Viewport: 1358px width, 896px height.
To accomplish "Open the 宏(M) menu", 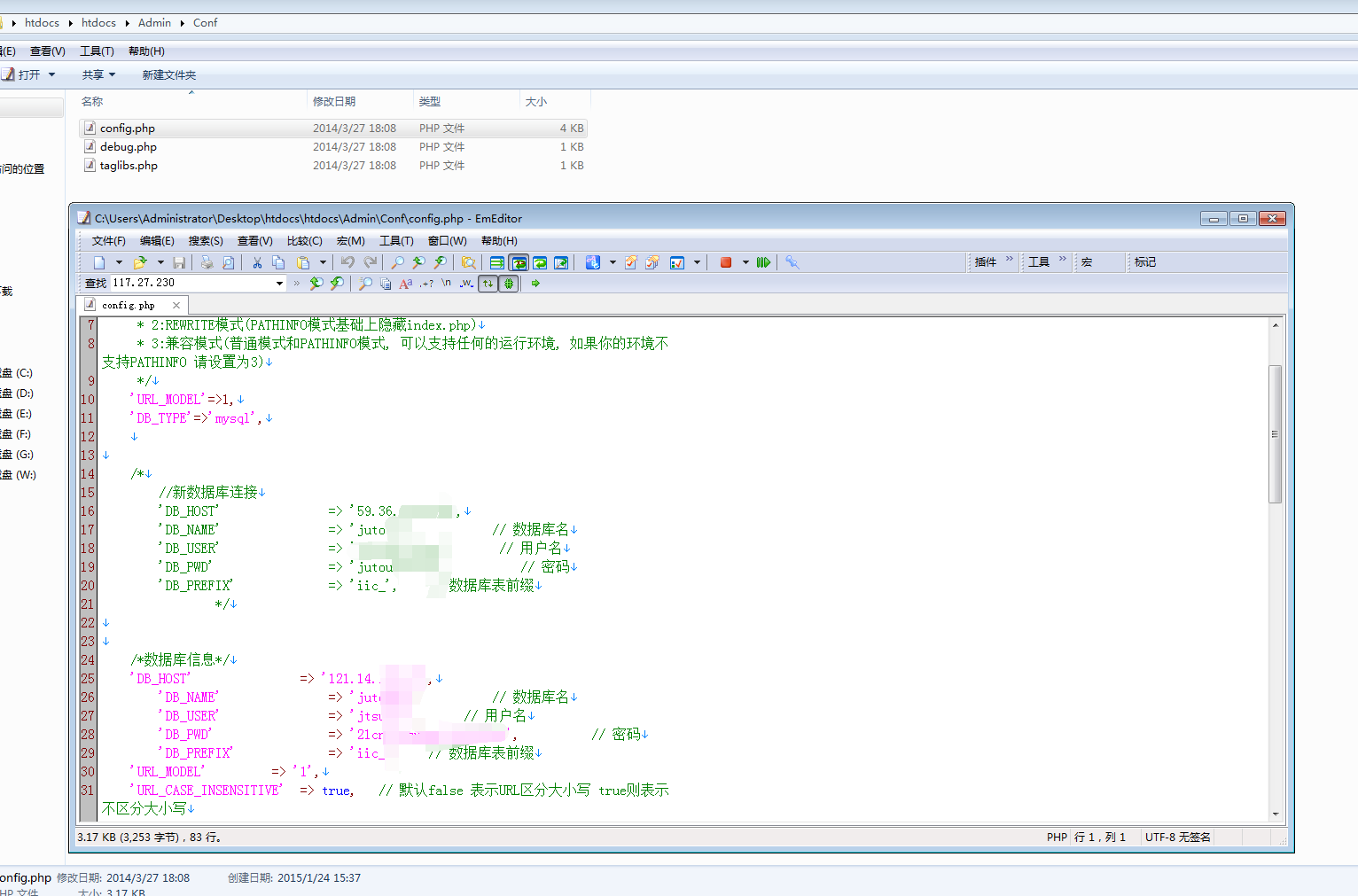I will 351,241.
